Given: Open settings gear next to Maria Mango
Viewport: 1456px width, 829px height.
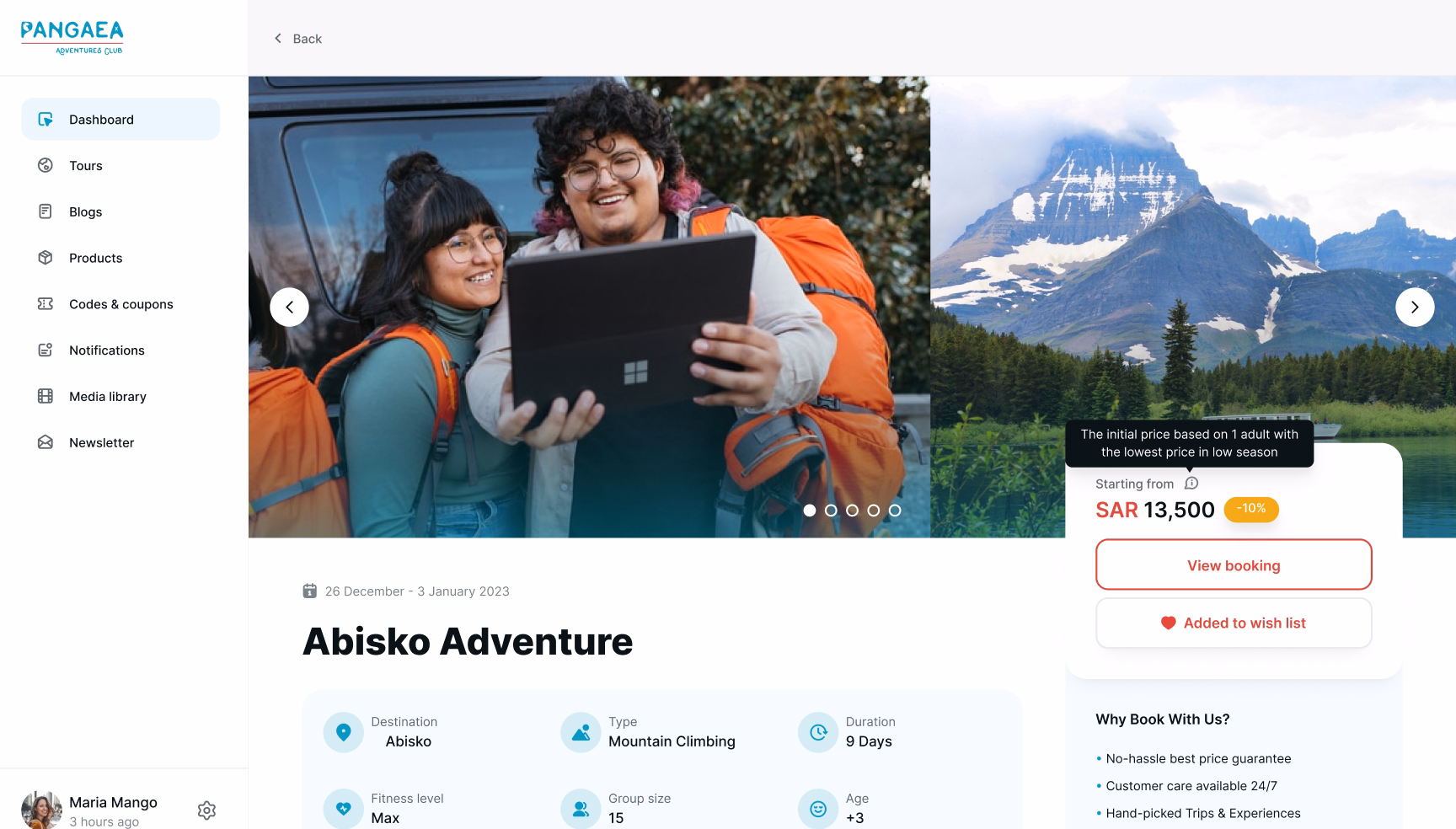Looking at the screenshot, I should 206,810.
